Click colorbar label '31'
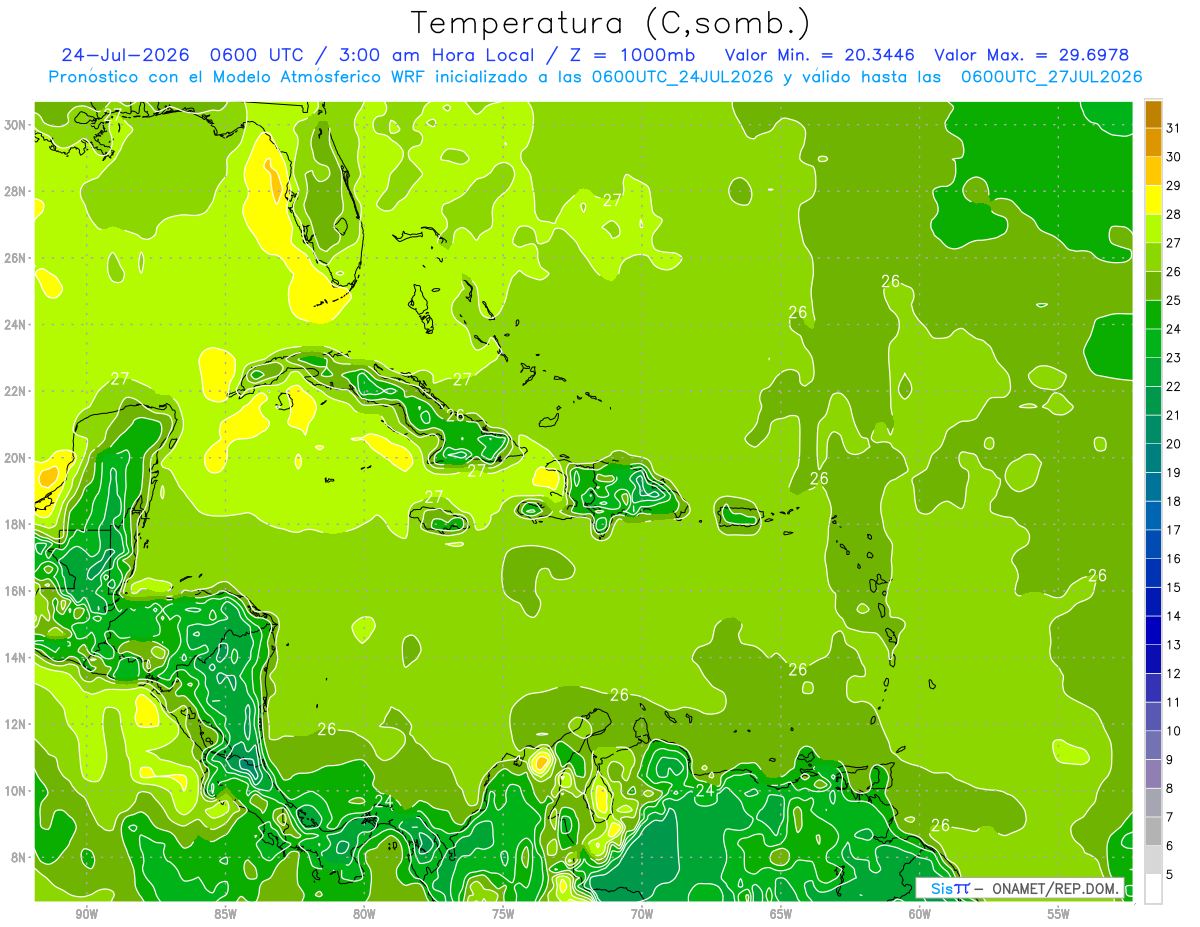Screen dimensions: 1200x927 coord(1174,128)
